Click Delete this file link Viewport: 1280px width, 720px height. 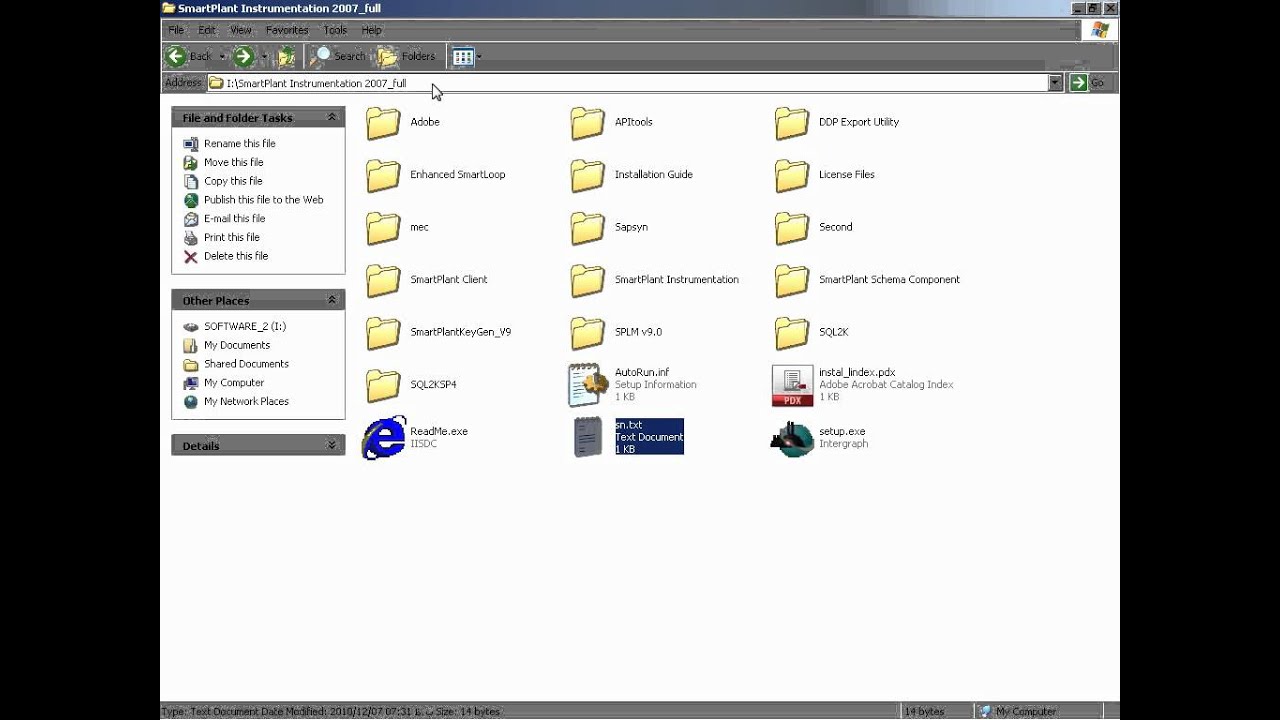(236, 256)
